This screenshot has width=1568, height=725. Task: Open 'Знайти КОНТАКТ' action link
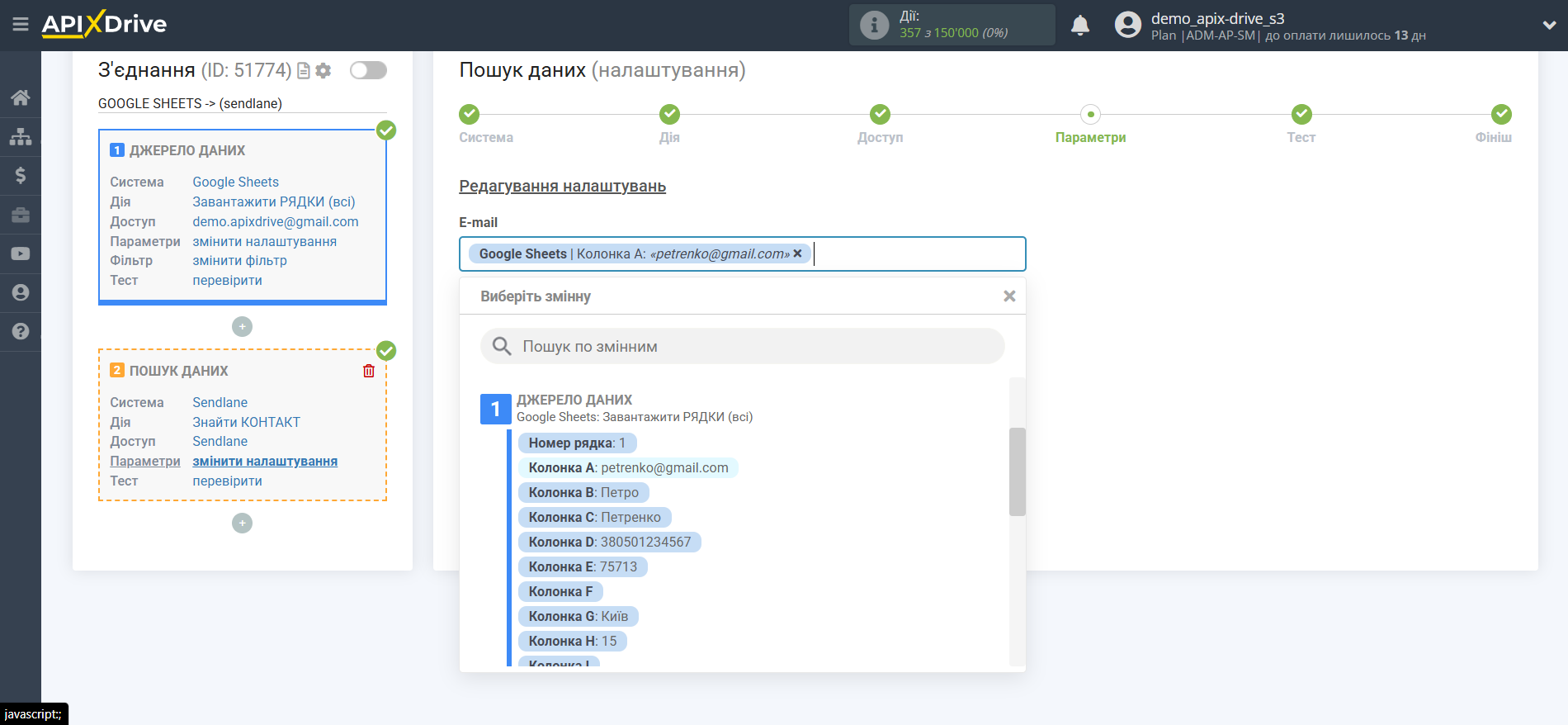click(x=246, y=422)
